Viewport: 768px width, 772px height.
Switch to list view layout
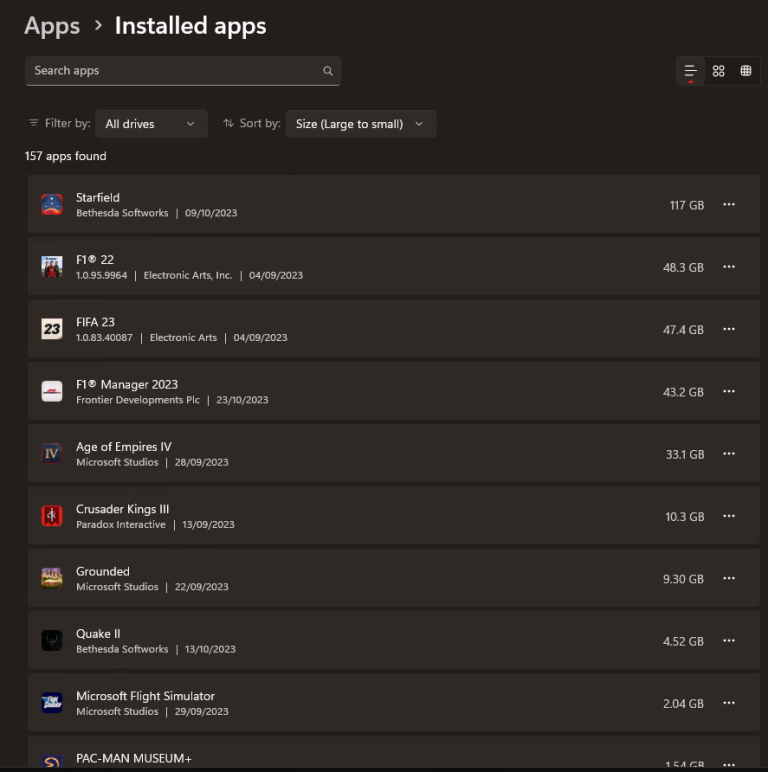tap(690, 71)
